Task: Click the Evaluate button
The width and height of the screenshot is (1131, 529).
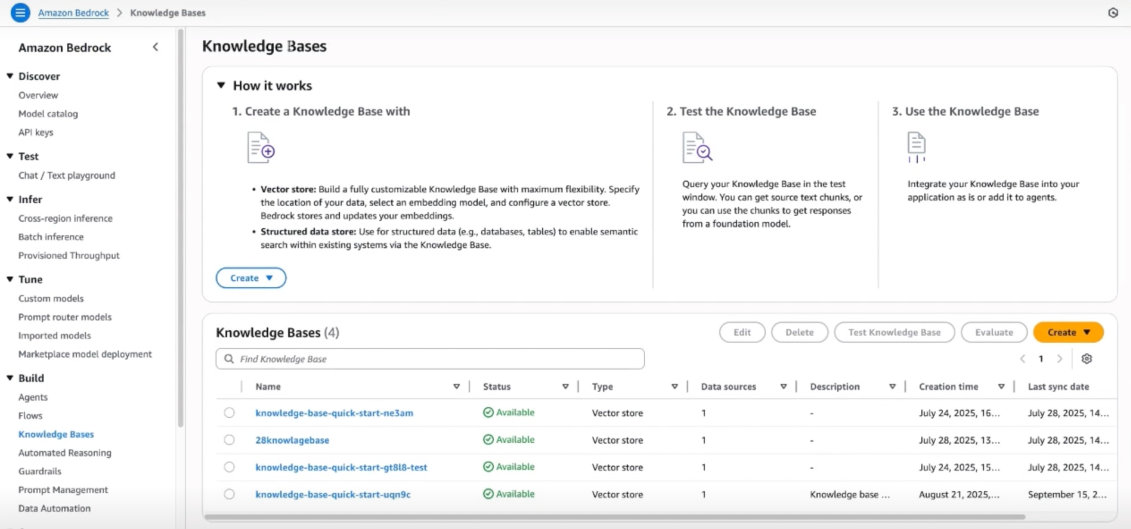Action: click(x=994, y=332)
